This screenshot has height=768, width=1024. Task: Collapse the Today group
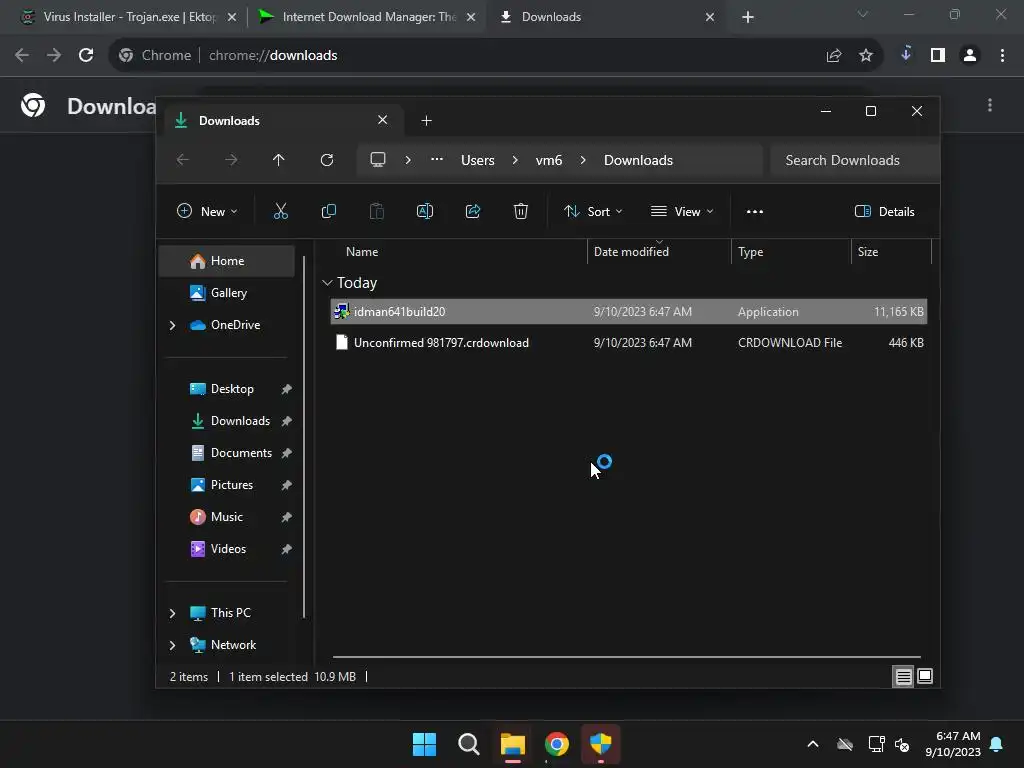coord(327,283)
